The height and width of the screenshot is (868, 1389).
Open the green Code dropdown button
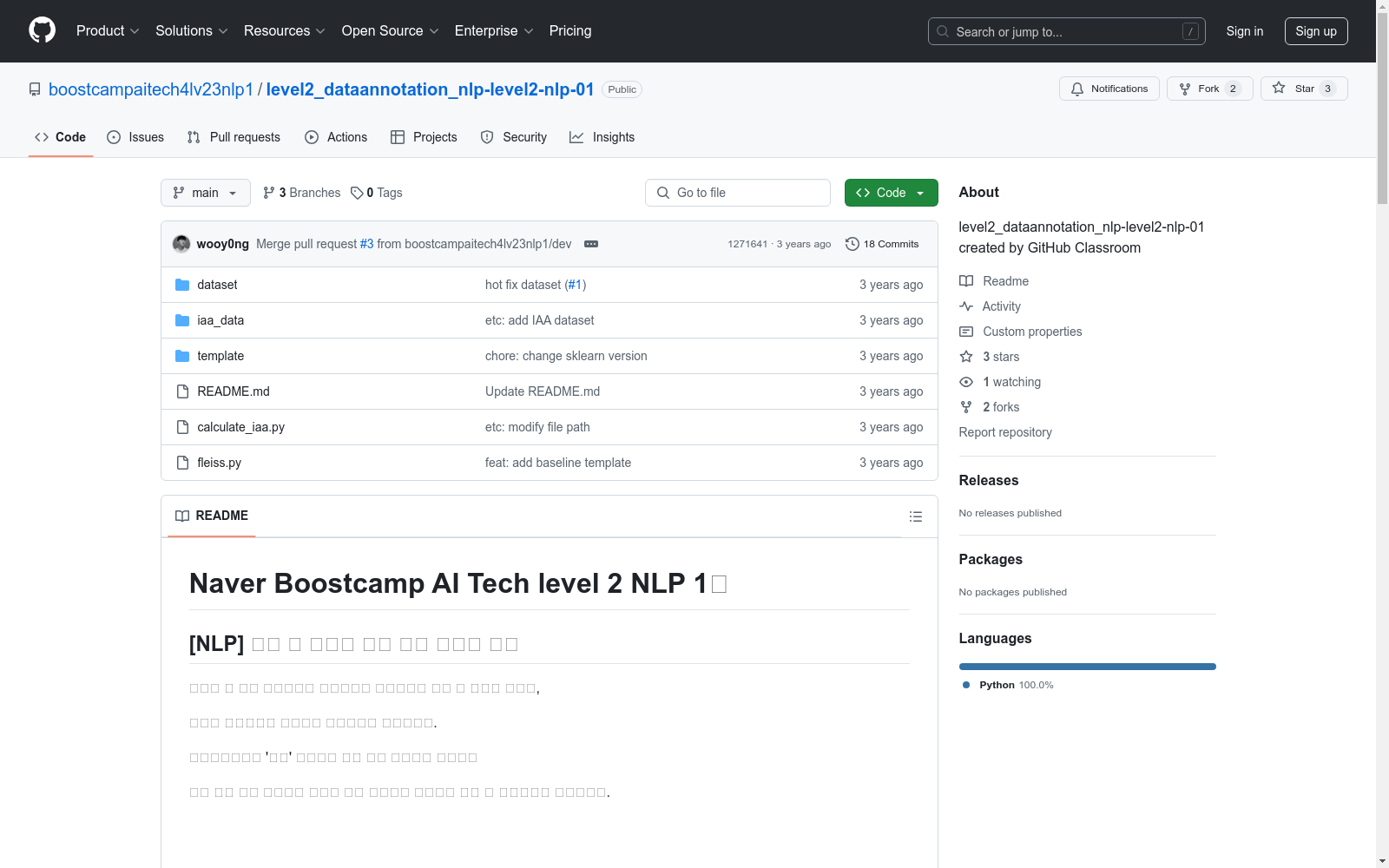[x=891, y=193]
